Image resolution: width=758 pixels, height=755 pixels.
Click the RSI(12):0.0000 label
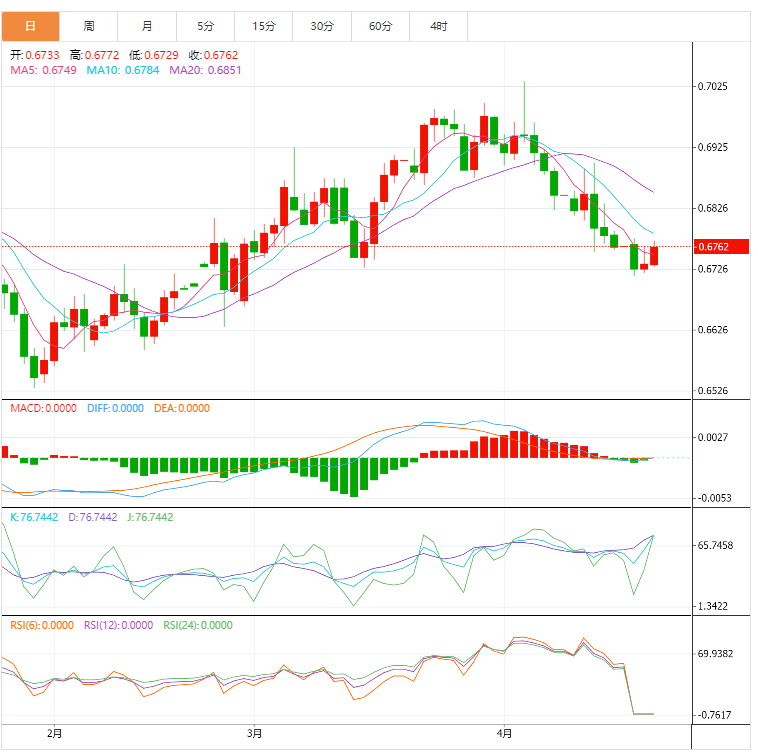[118, 625]
